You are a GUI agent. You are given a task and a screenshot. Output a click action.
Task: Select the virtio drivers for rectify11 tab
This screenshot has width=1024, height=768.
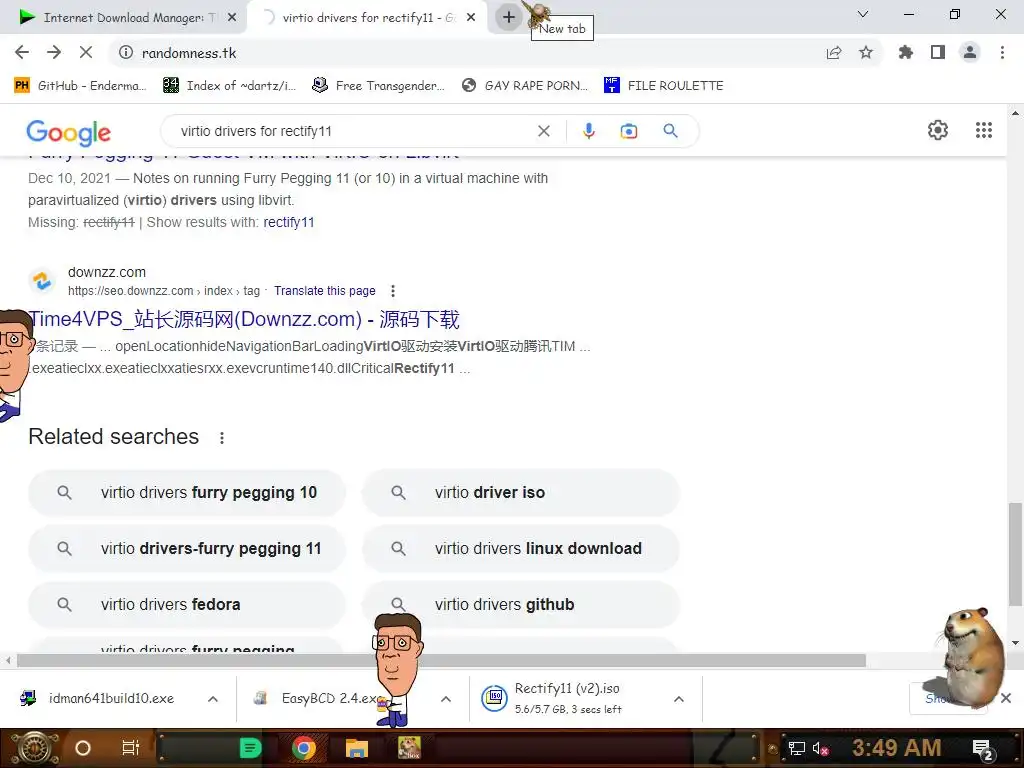pos(369,18)
